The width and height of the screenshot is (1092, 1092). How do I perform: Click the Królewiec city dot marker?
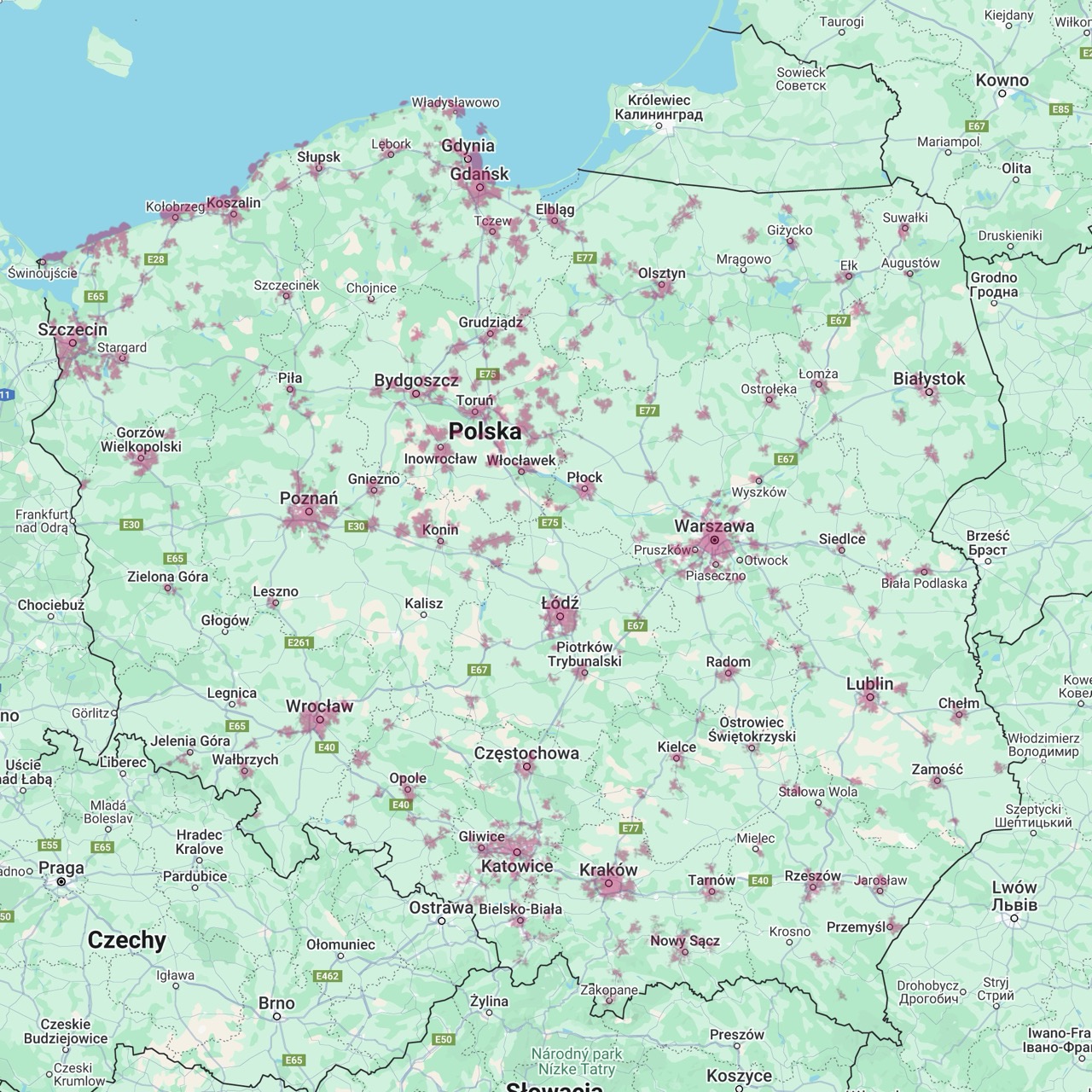pos(659,126)
